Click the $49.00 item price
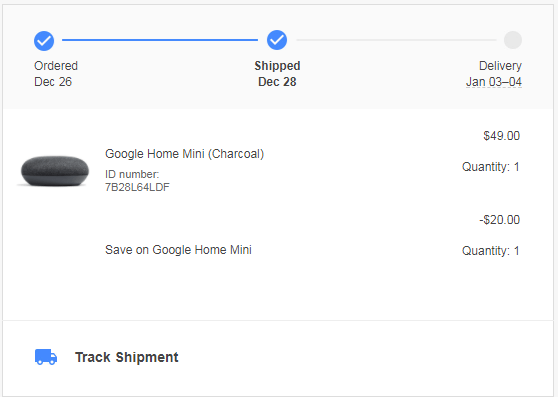The height and width of the screenshot is (397, 558). tap(501, 136)
